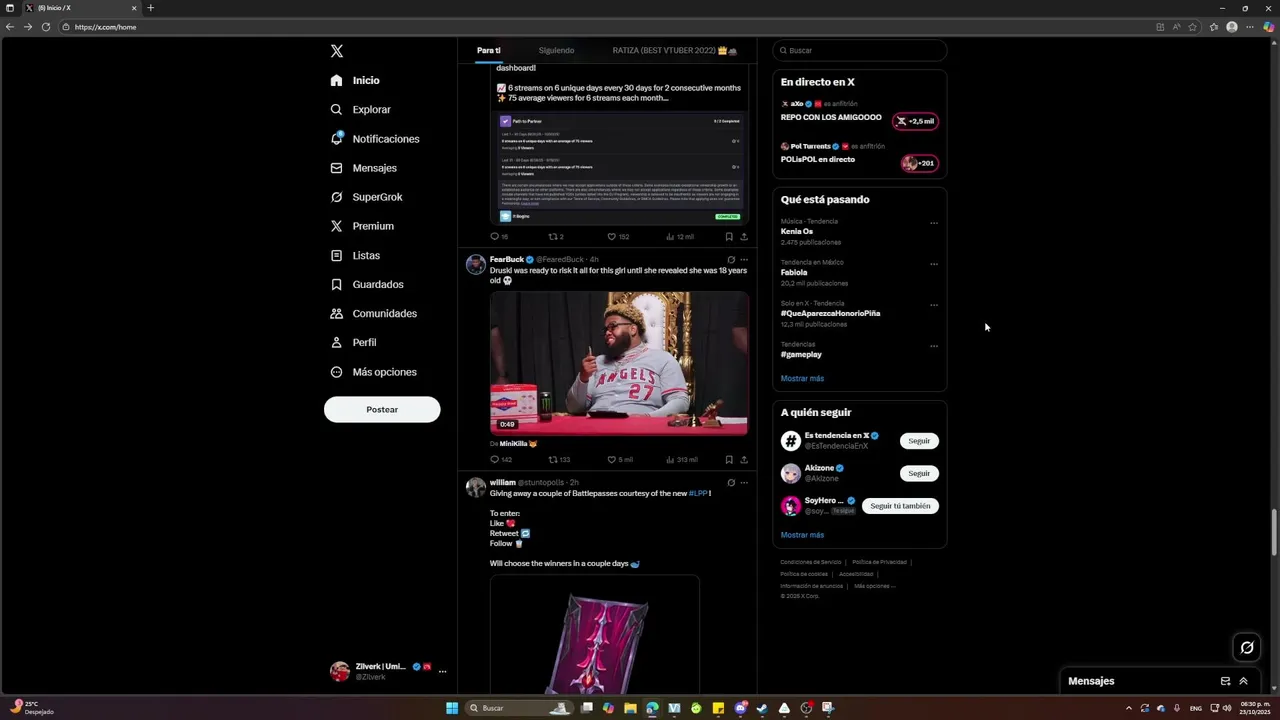
Task: Like FearBuck's post
Action: click(612, 460)
